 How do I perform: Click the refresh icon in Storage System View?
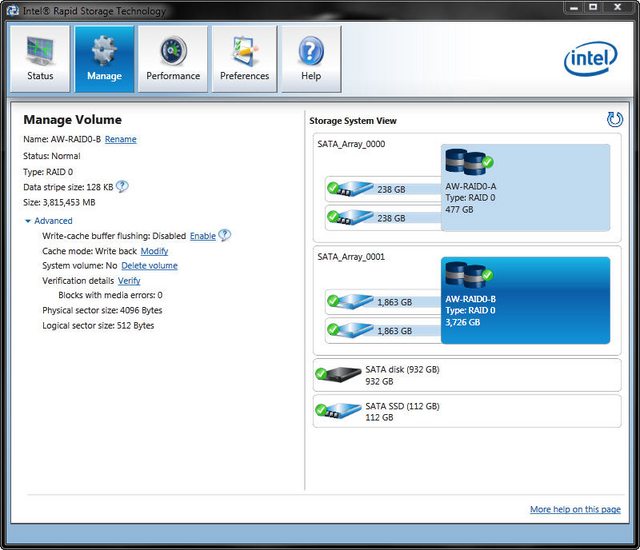point(614,120)
